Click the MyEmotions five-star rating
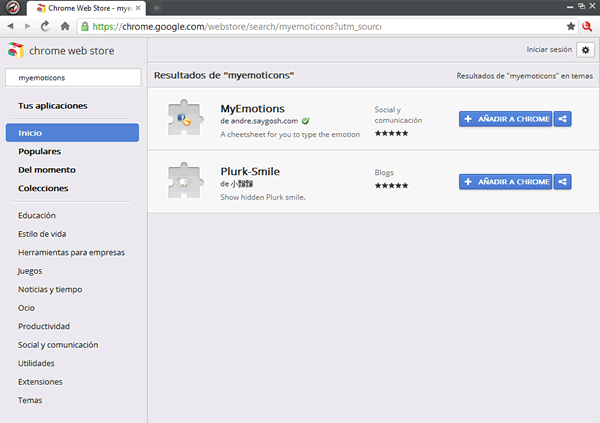 pos(391,133)
